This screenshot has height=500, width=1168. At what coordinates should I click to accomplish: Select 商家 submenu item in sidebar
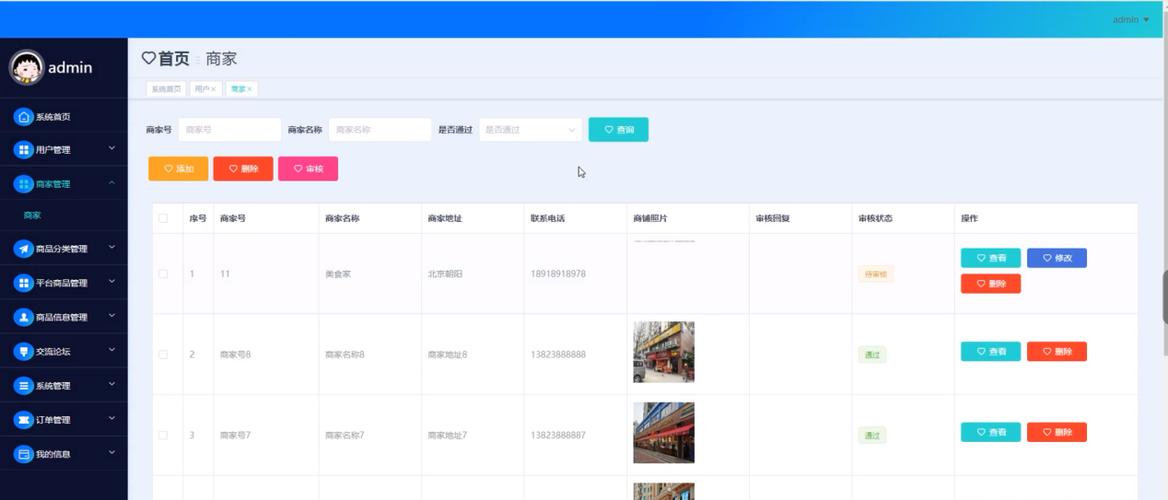[x=63, y=215]
